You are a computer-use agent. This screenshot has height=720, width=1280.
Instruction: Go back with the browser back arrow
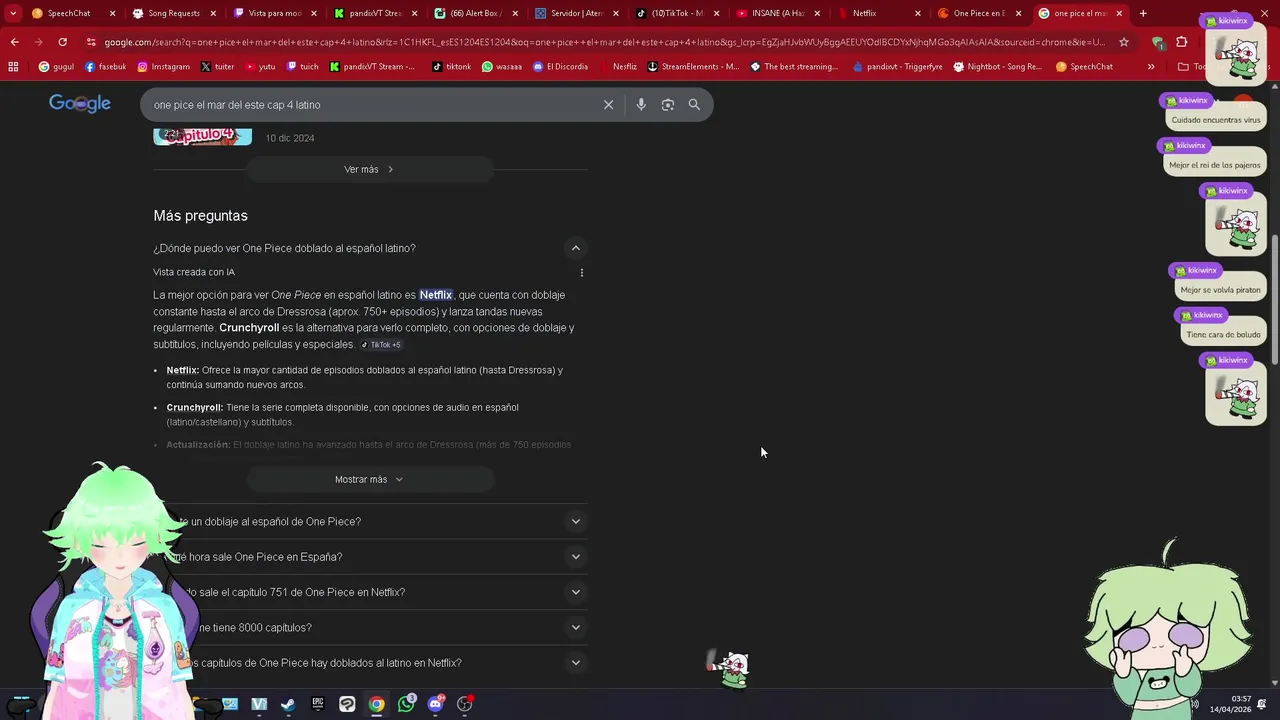tap(14, 42)
